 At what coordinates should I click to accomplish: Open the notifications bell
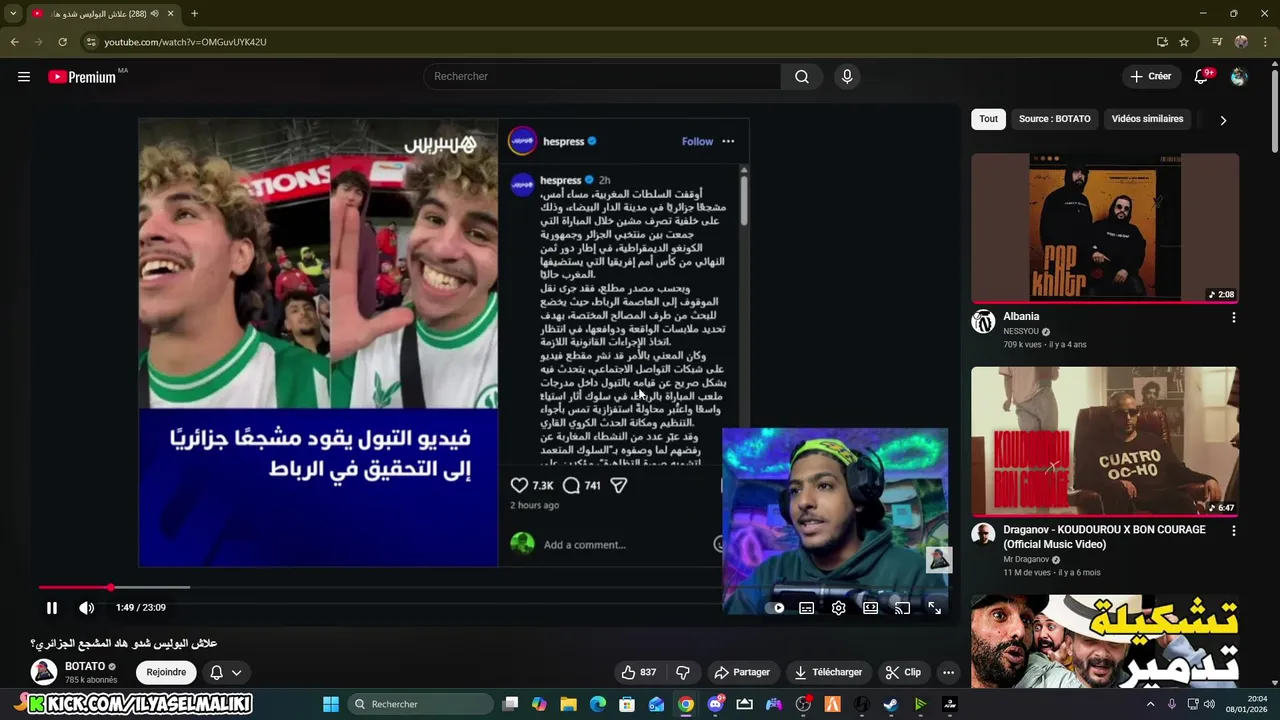1203,76
